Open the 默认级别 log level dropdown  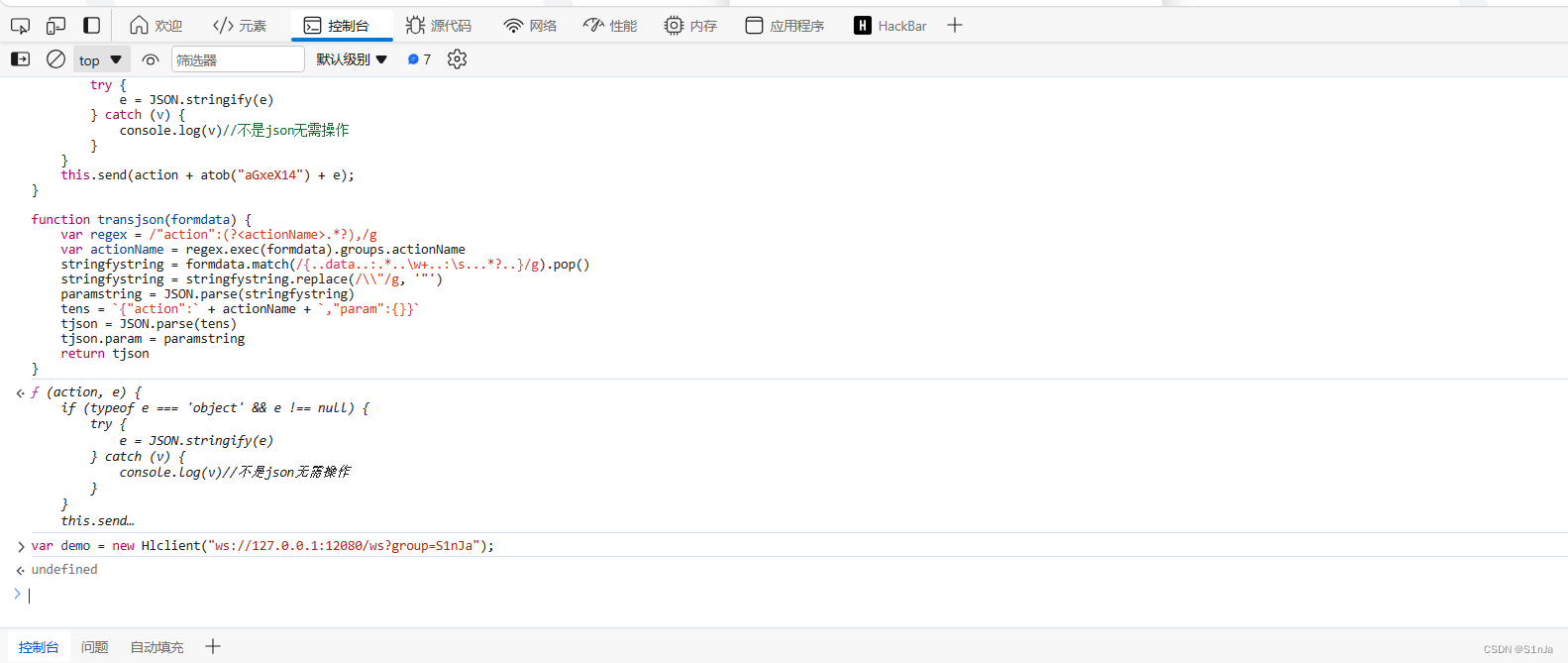coord(352,59)
